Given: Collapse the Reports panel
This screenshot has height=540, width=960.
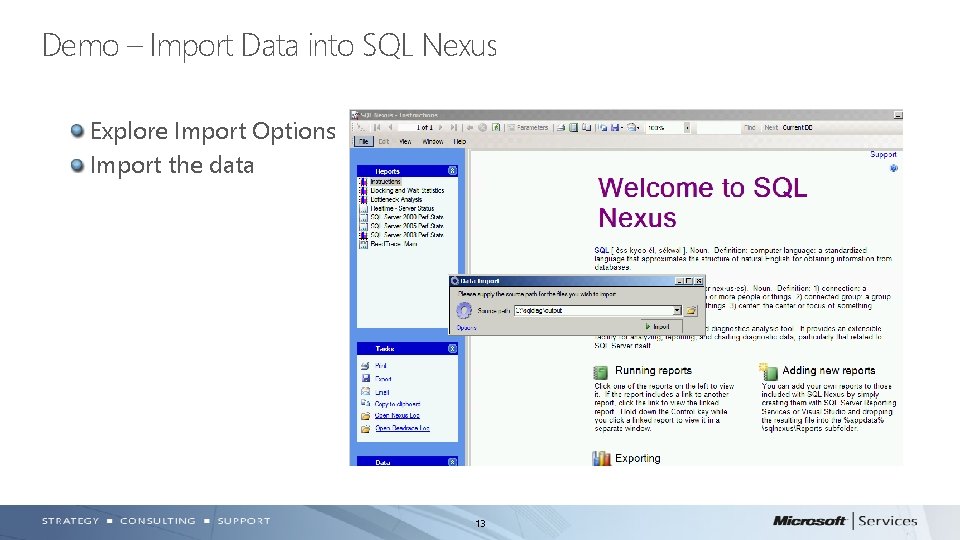Looking at the screenshot, I should tap(452, 171).
